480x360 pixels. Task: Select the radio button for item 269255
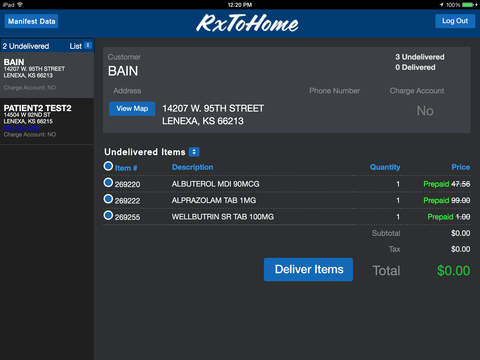pyautogui.click(x=108, y=215)
